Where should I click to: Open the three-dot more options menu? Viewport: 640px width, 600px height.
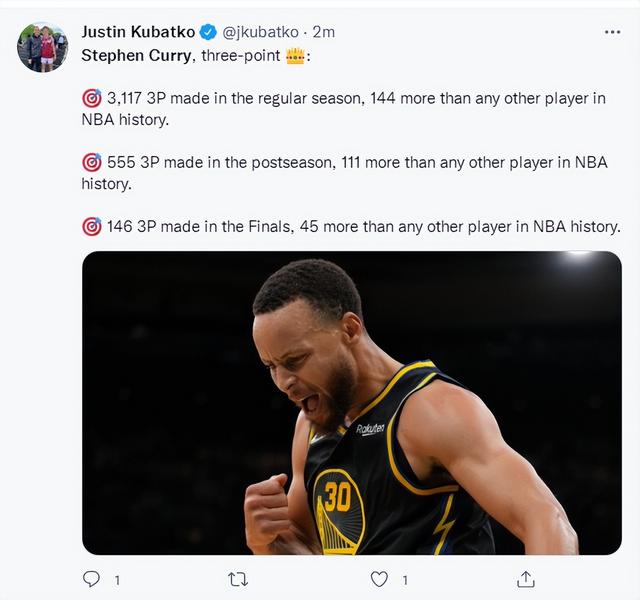(612, 32)
